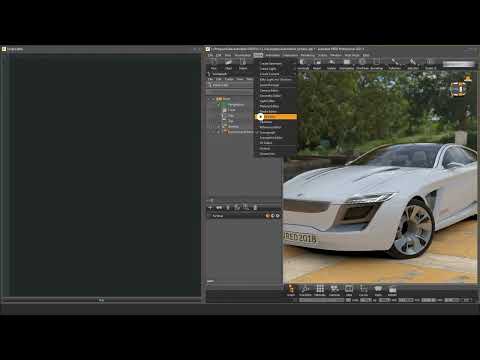The width and height of the screenshot is (480, 360).
Task: Click the search field in the top toolbar
Action: [458, 64]
